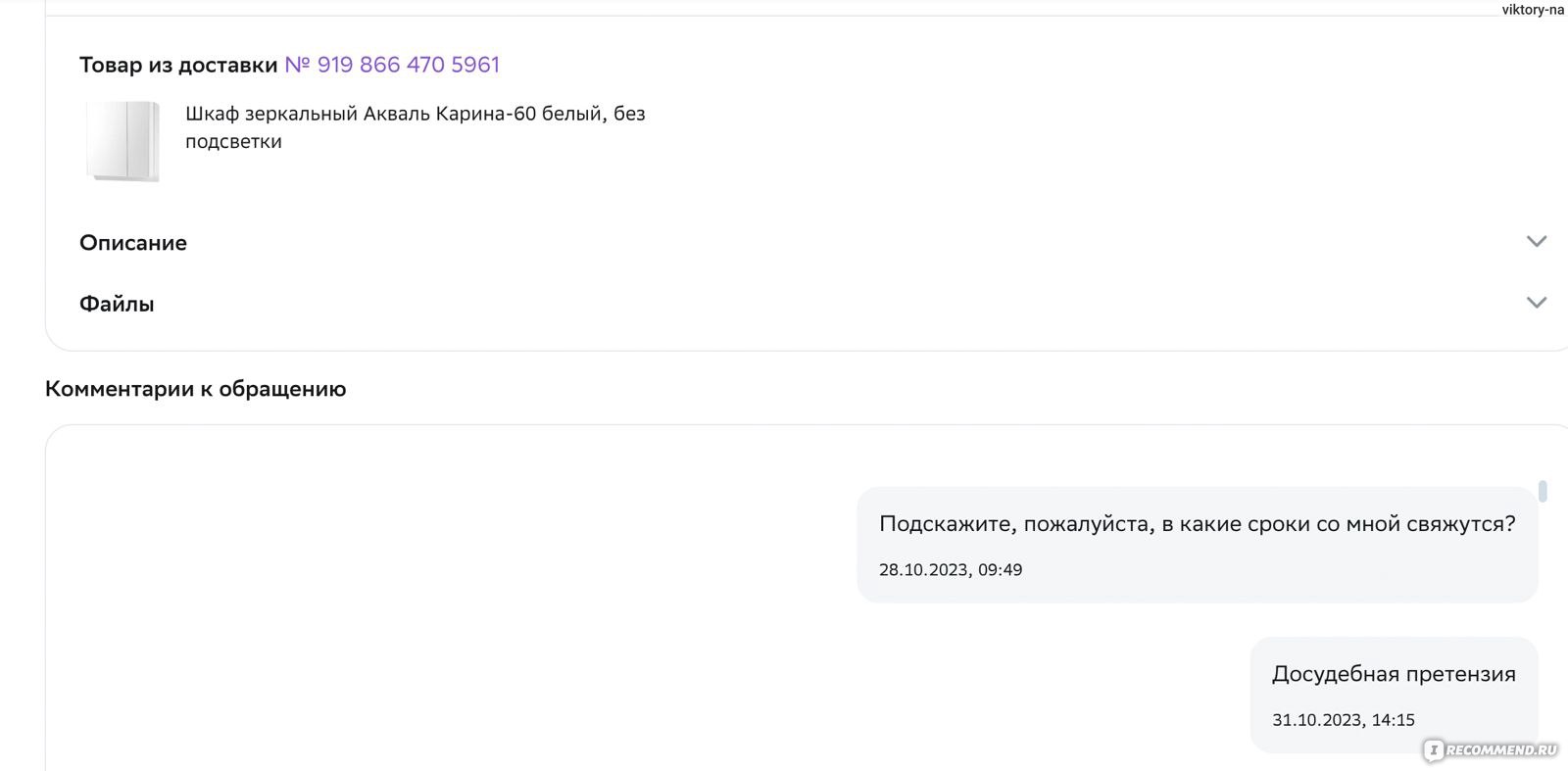This screenshot has width=1568, height=771.
Task: Select the timestamp 28.10.2023, 09:49
Action: click(x=951, y=570)
